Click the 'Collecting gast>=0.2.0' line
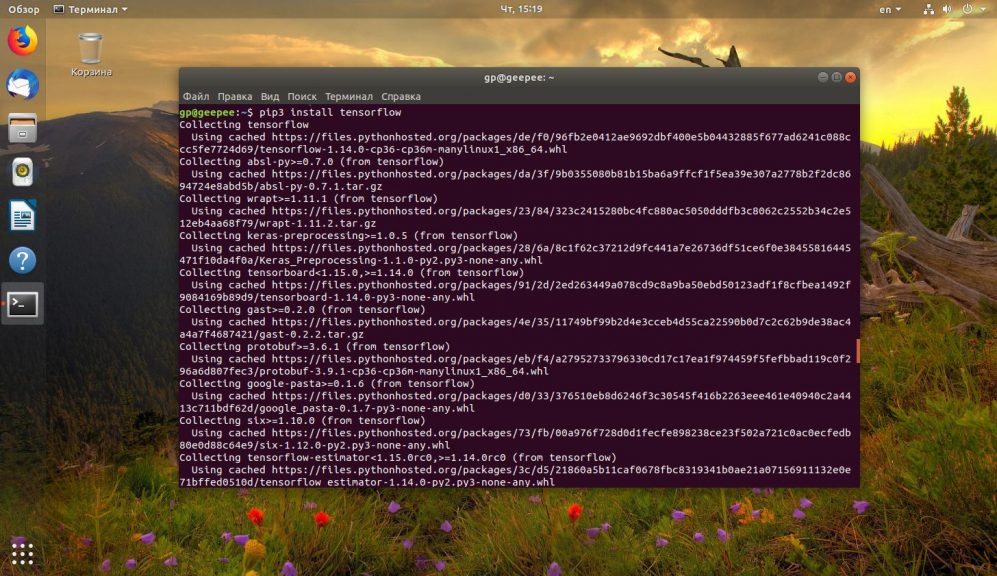The height and width of the screenshot is (576, 997). point(302,310)
